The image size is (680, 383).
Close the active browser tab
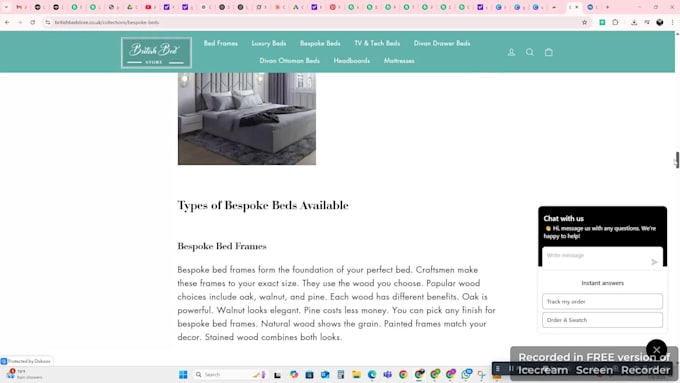tap(577, 7)
